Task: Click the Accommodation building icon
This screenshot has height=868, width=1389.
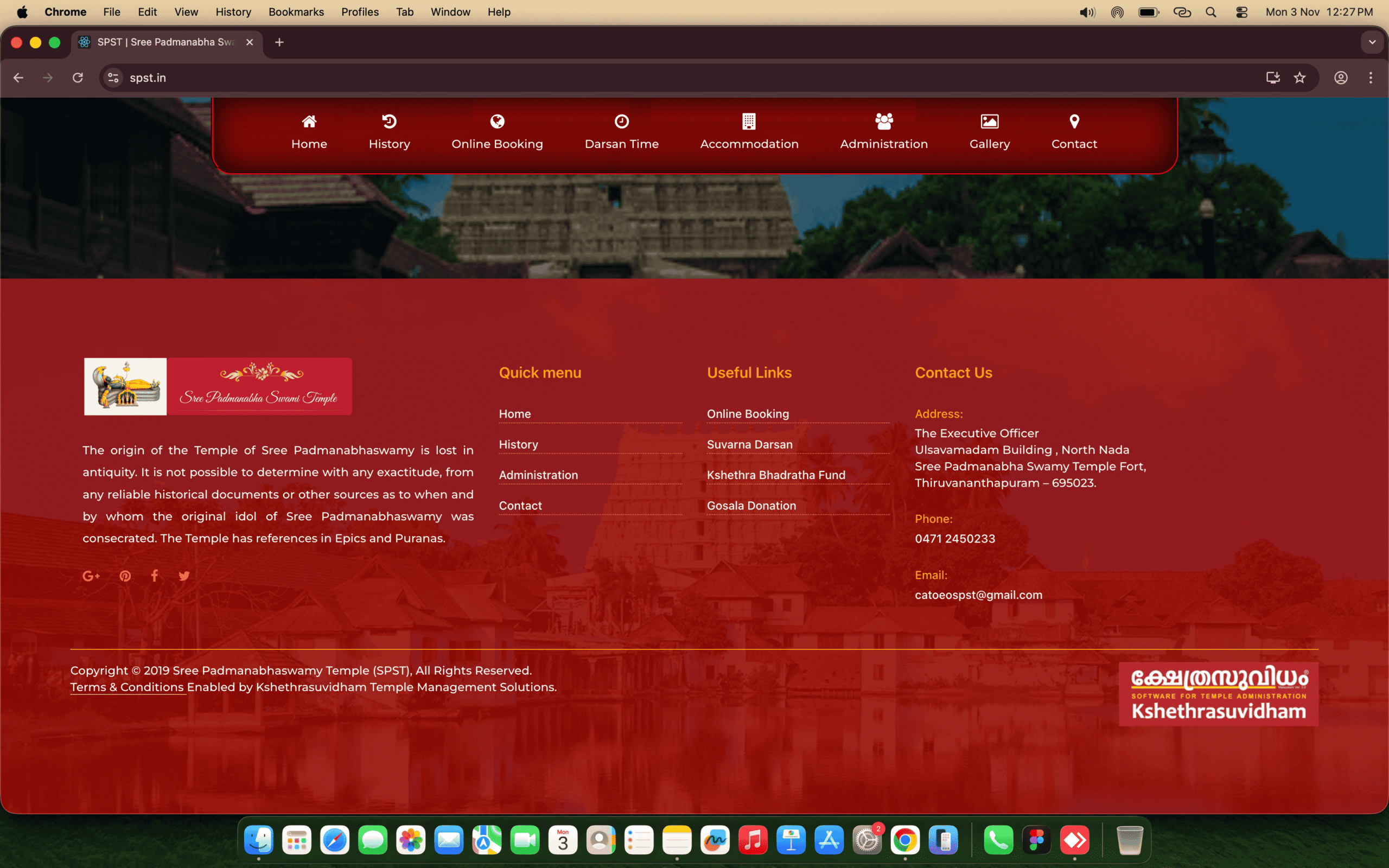Action: [x=749, y=121]
